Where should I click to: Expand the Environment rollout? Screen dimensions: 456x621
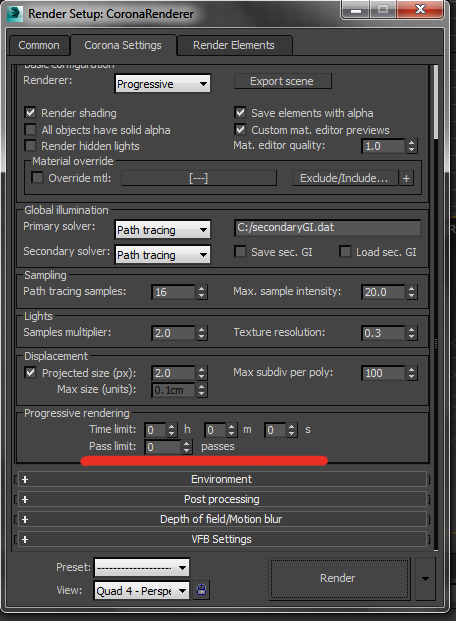tap(221, 479)
